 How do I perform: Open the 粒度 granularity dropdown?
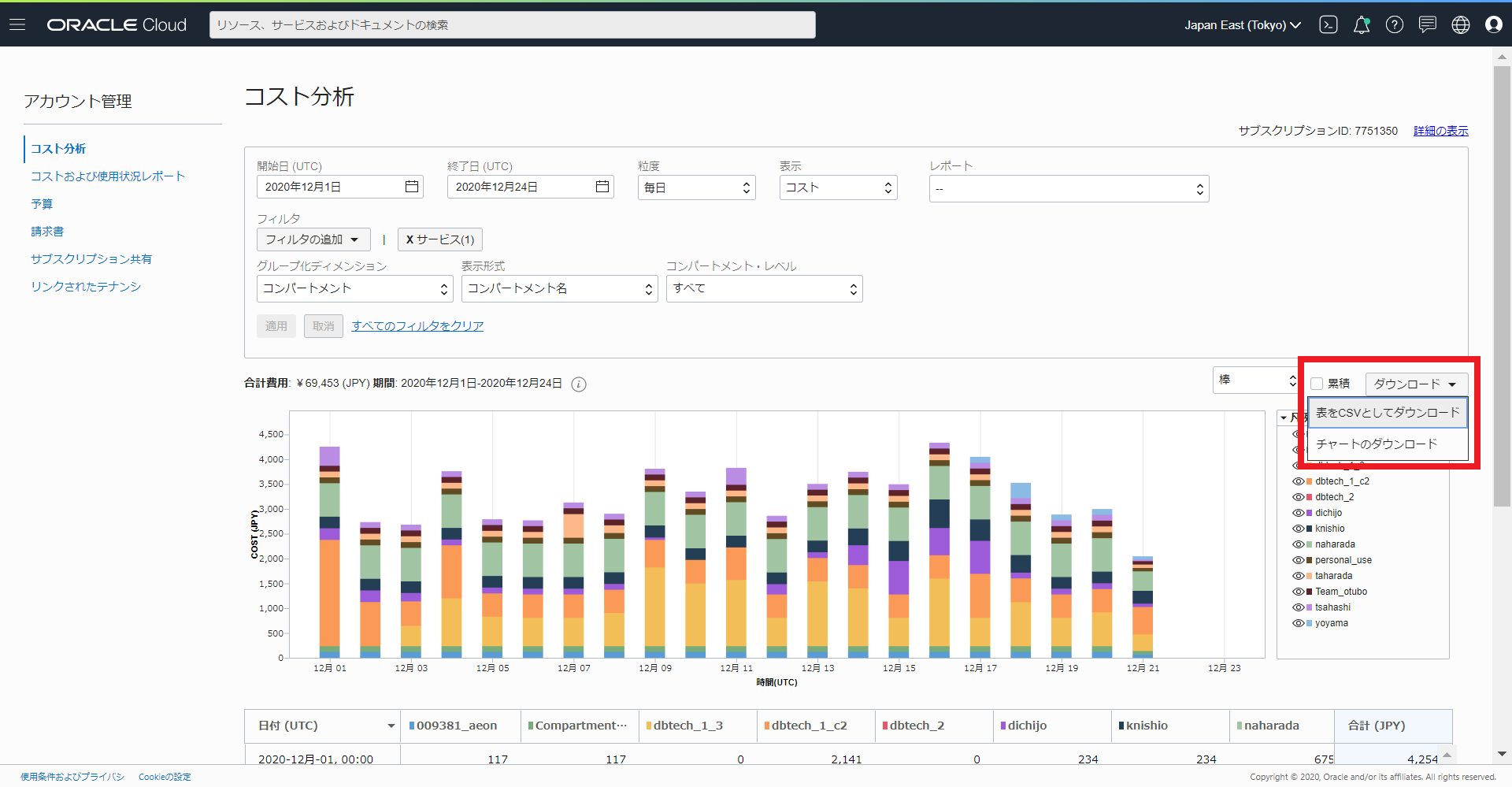pos(696,187)
